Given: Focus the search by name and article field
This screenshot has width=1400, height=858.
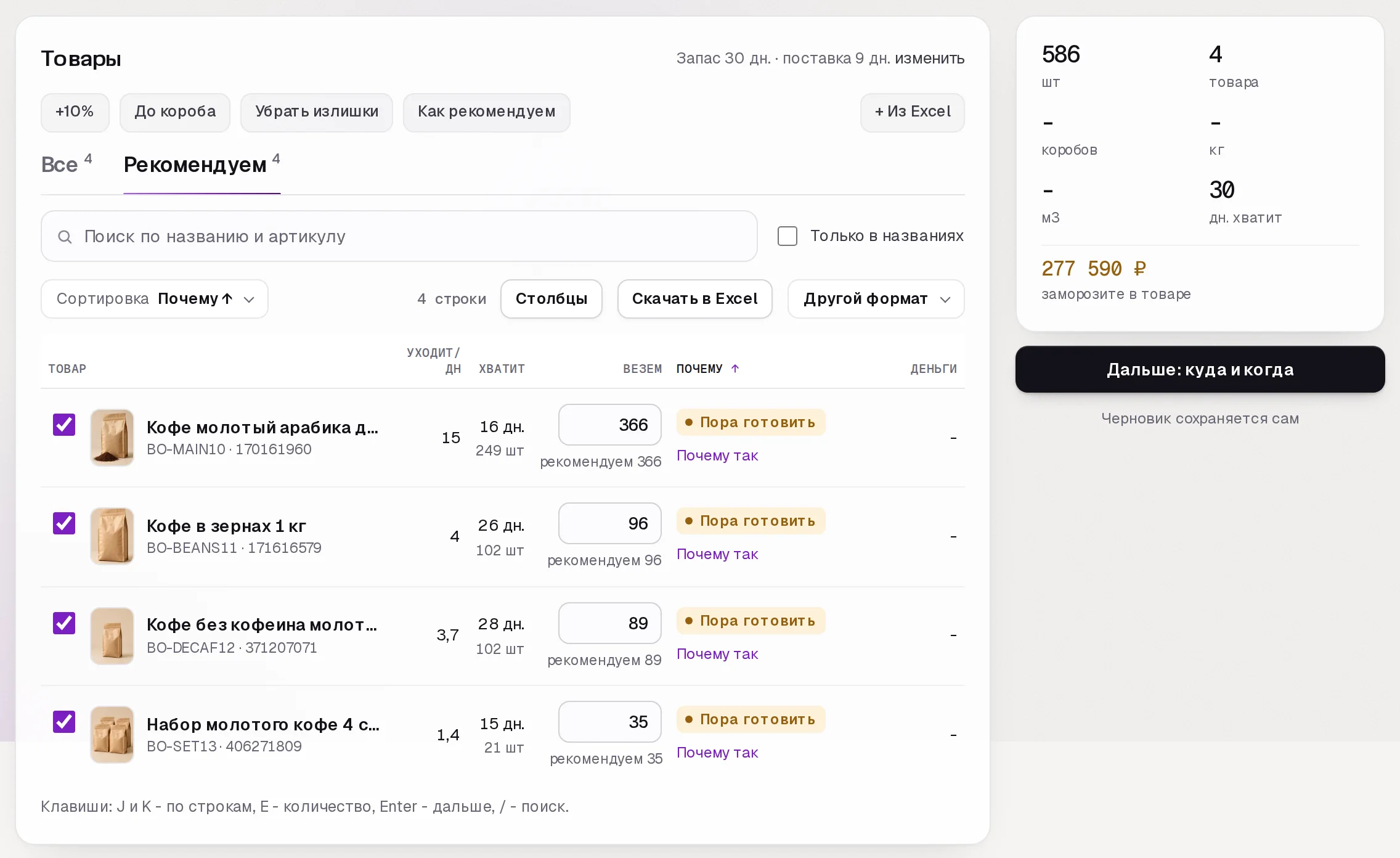Looking at the screenshot, I should [399, 237].
